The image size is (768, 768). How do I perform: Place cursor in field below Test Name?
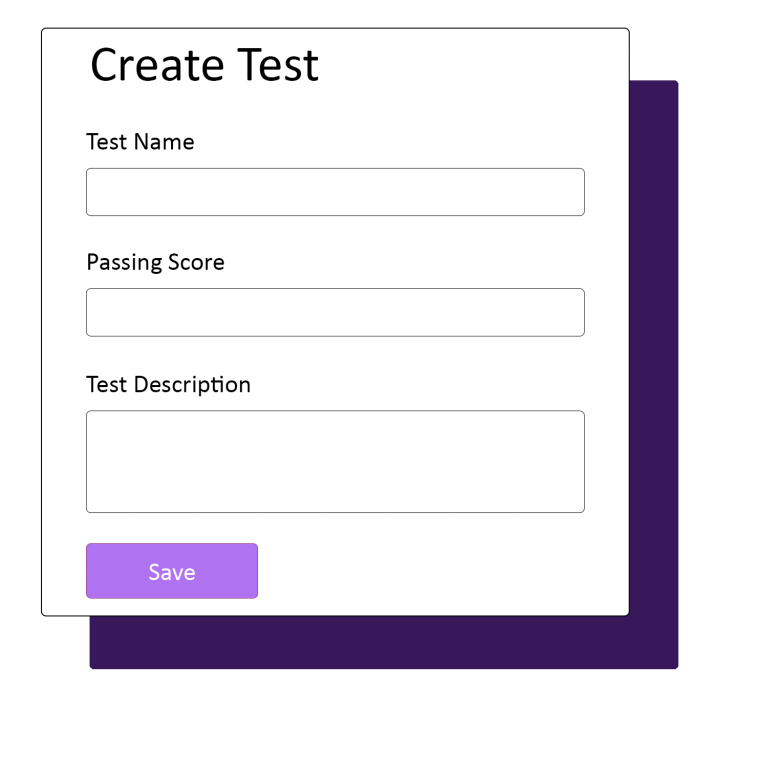[335, 192]
